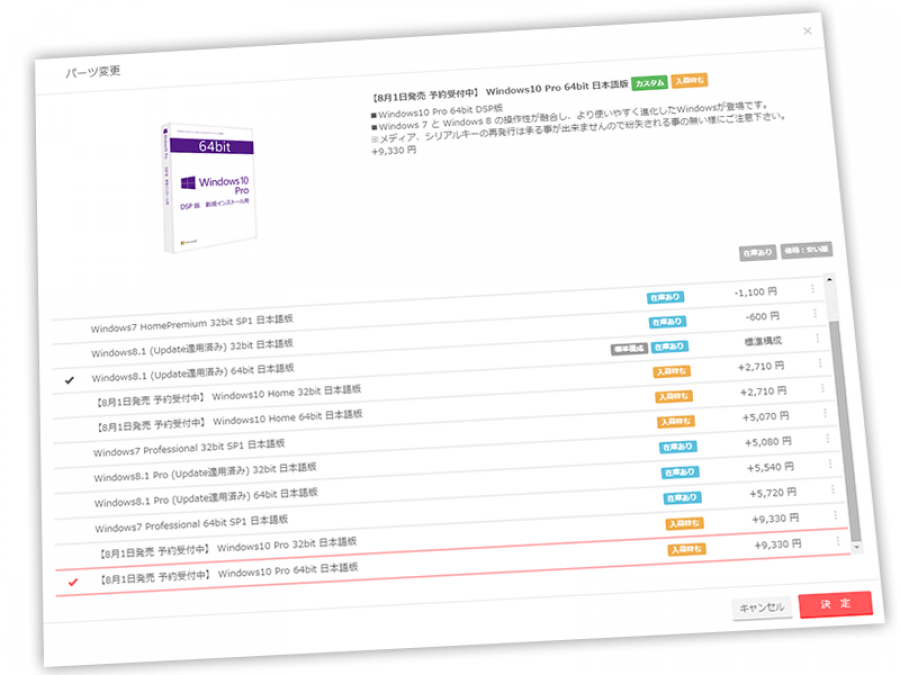Click the -600 円 price
The image size is (900, 675).
762,316
